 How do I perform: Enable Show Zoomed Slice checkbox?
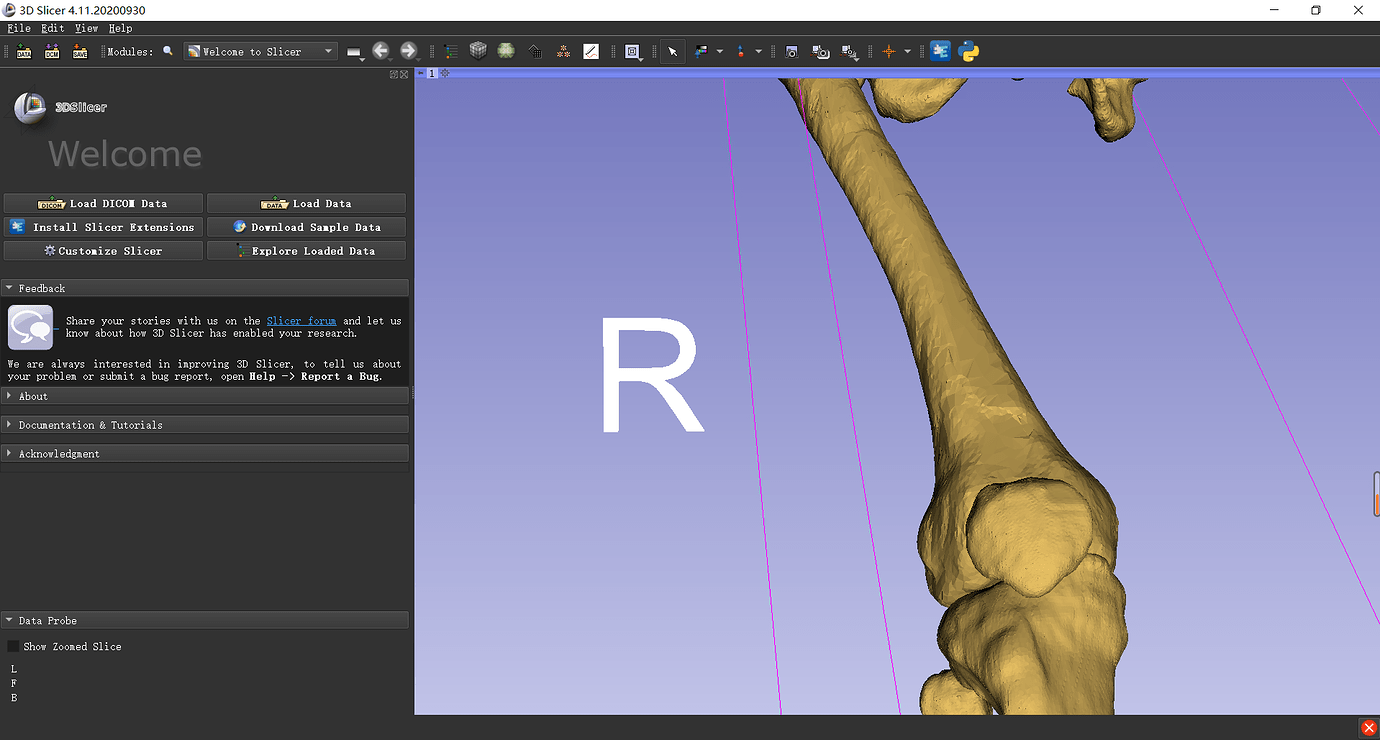13,647
